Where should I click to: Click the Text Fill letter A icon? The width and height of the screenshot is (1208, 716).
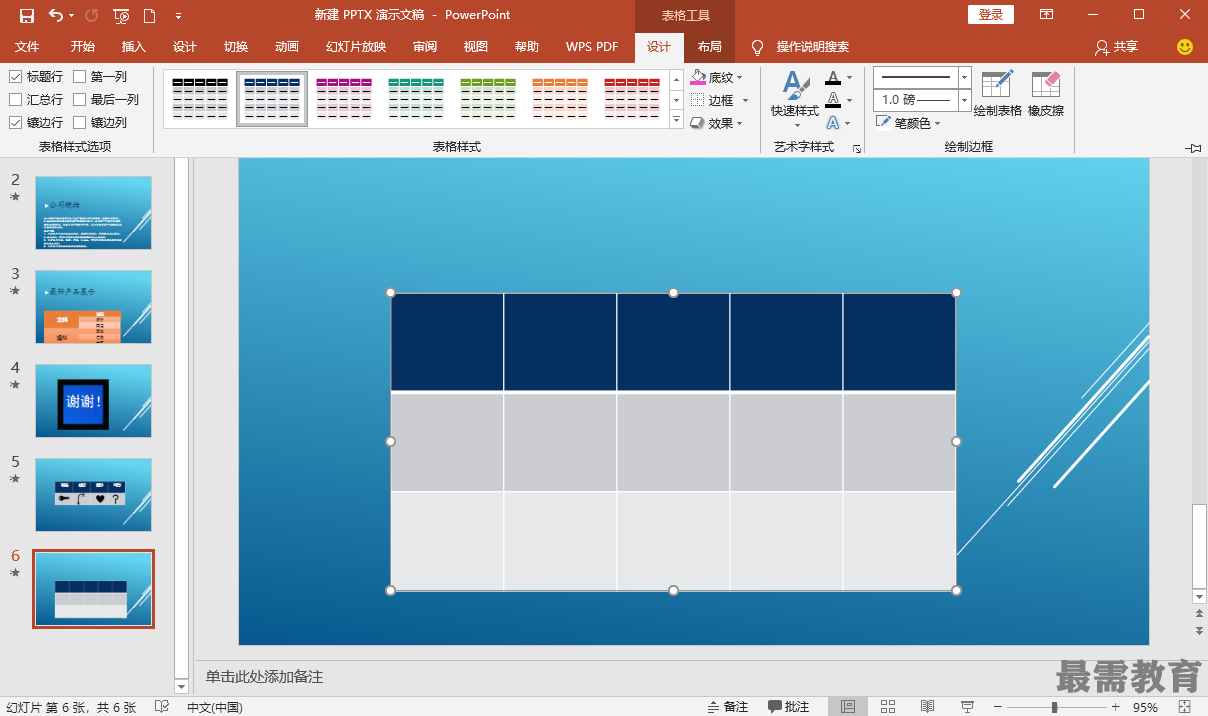pyautogui.click(x=833, y=77)
